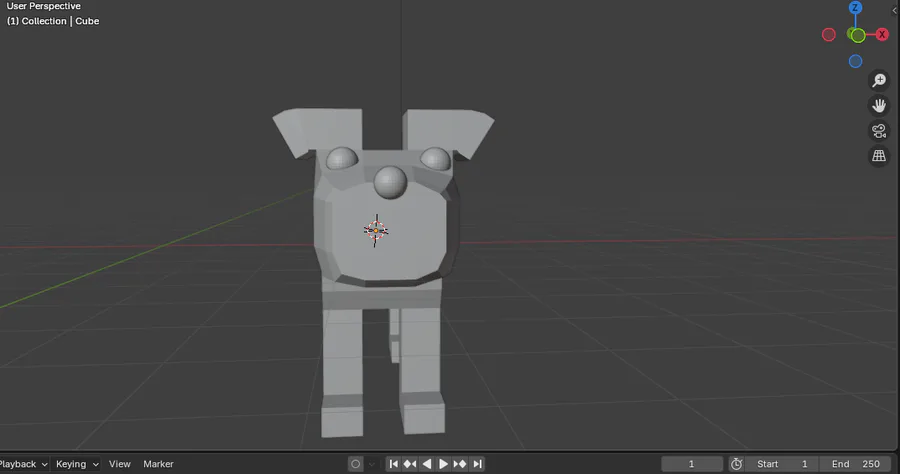Select the dog's left eye sphere
The width and height of the screenshot is (900, 474).
click(x=343, y=158)
